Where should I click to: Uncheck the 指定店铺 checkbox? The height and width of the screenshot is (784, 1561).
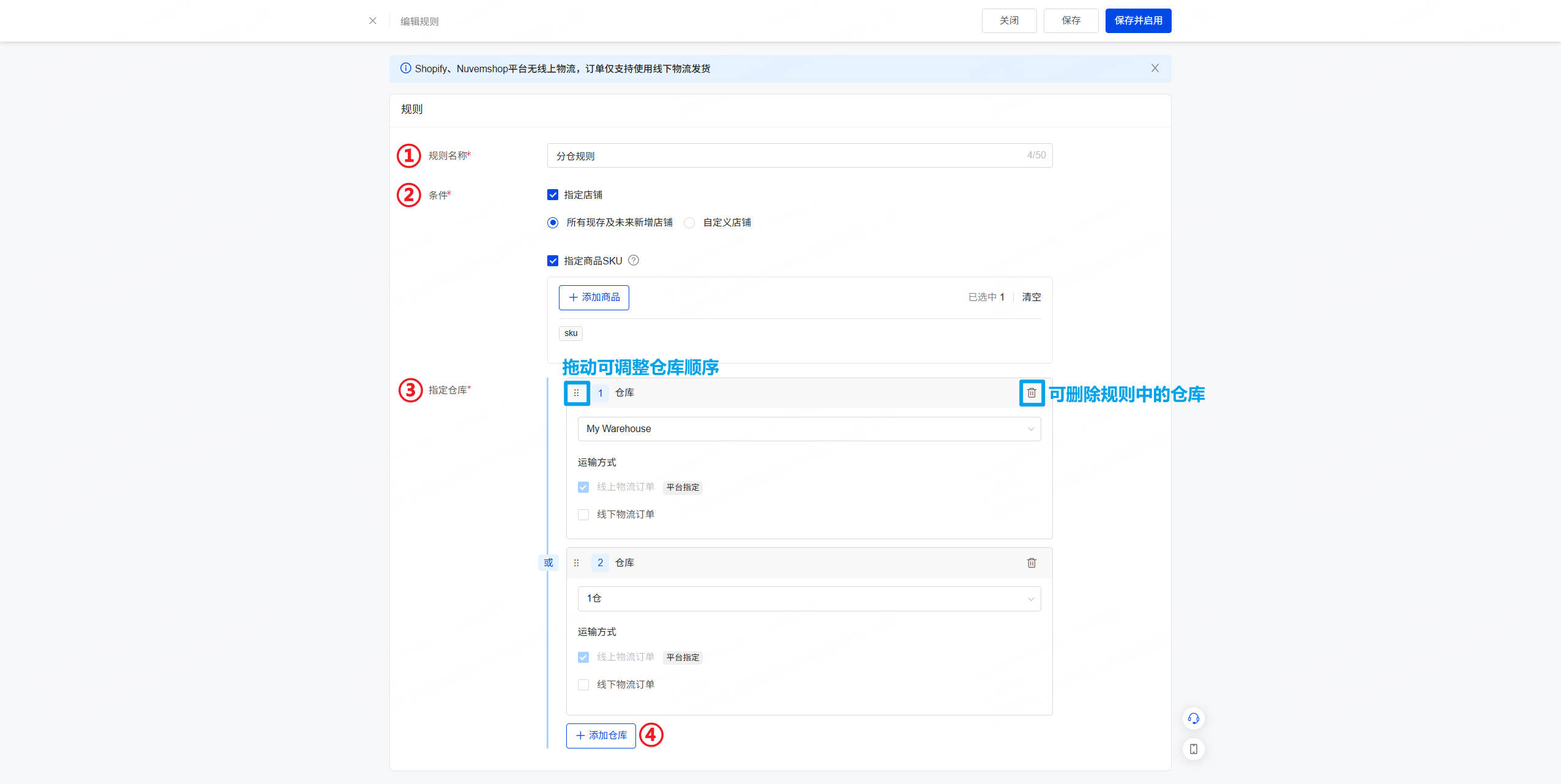point(553,195)
